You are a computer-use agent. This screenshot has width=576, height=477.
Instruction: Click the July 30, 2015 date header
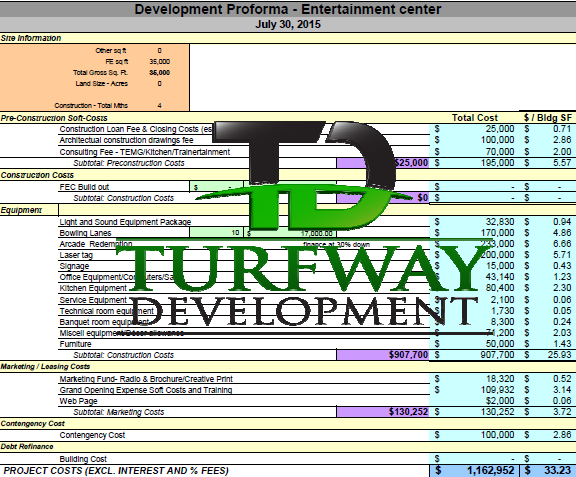[x=288, y=24]
